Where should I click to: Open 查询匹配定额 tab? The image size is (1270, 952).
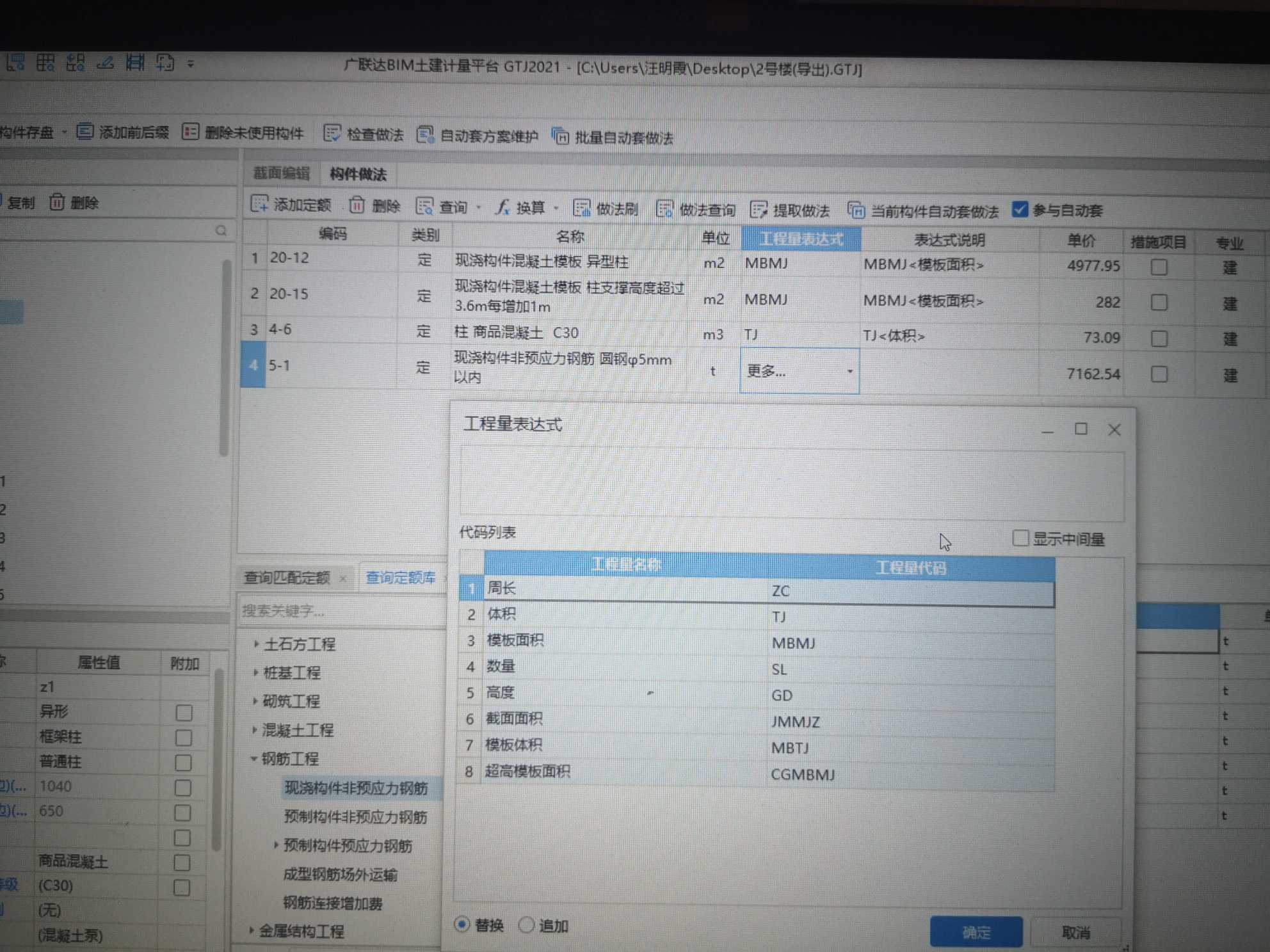(x=287, y=577)
